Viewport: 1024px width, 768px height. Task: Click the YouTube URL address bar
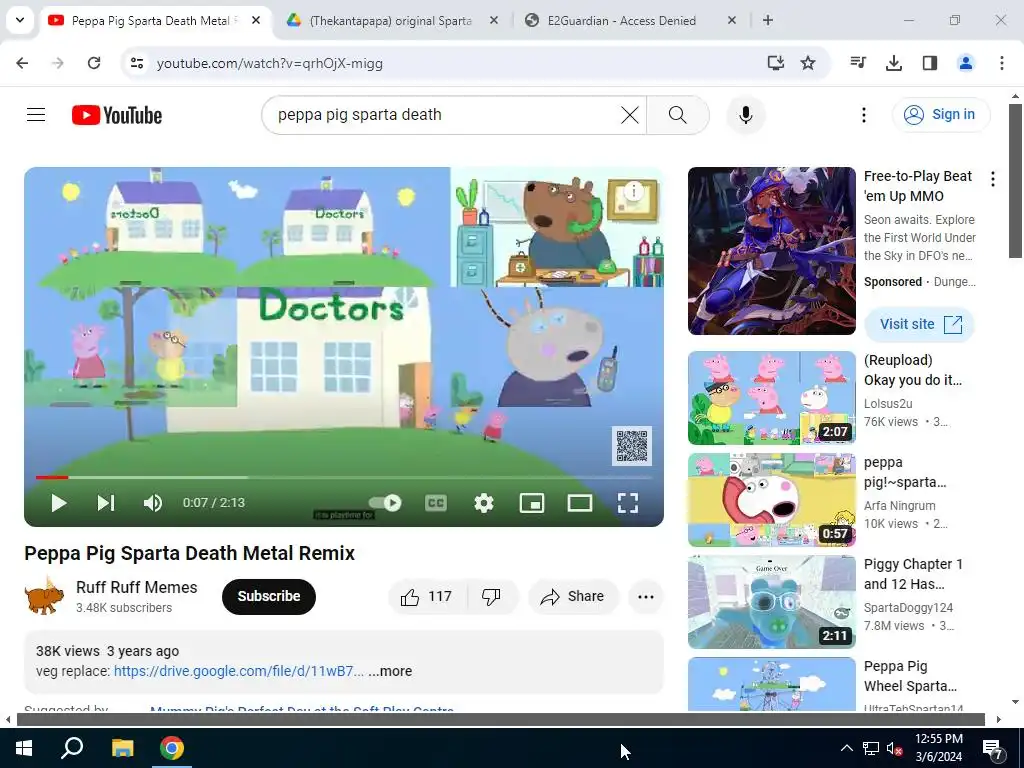[451, 63]
